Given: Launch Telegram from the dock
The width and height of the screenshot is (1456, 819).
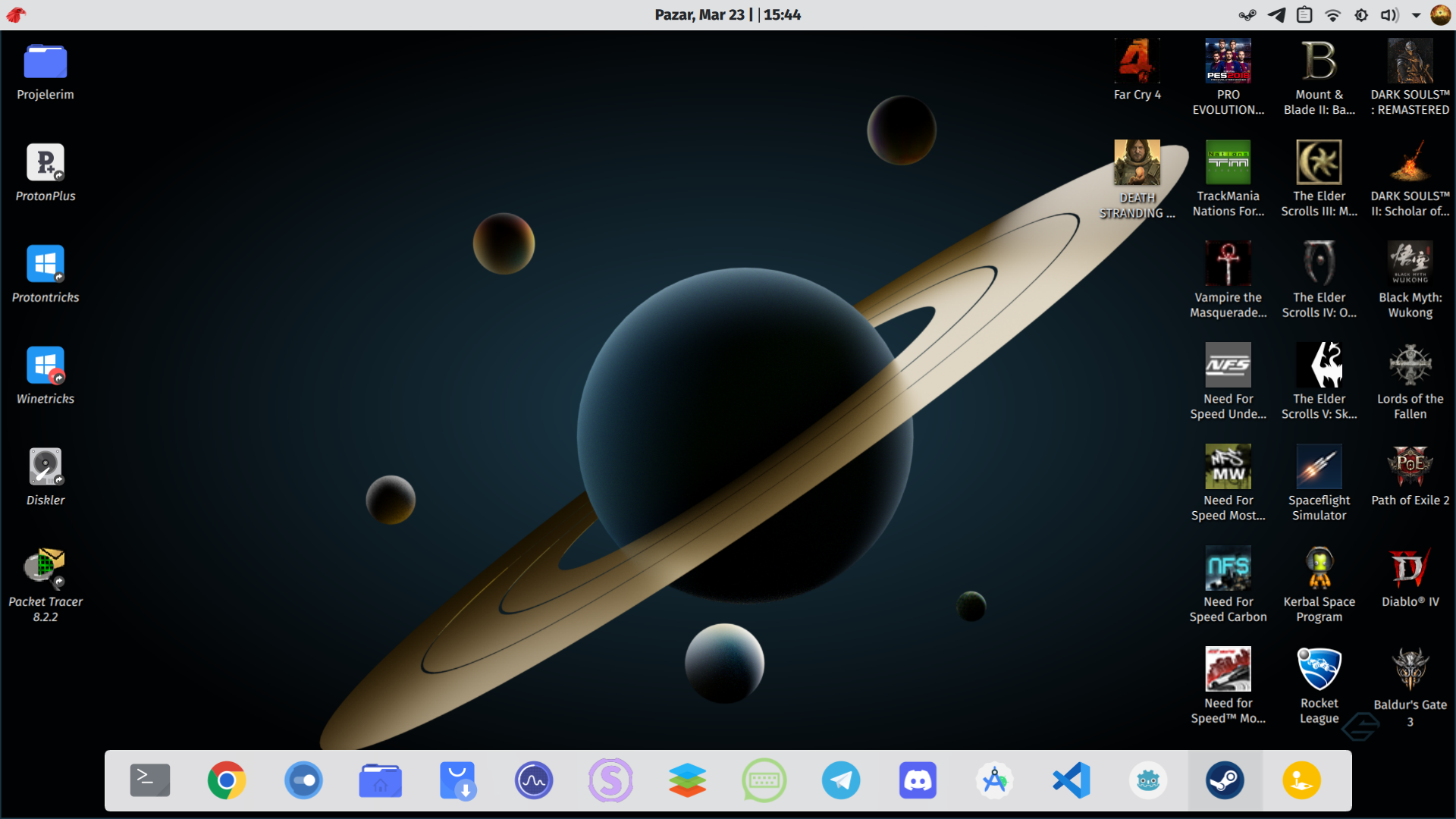Looking at the screenshot, I should (841, 780).
